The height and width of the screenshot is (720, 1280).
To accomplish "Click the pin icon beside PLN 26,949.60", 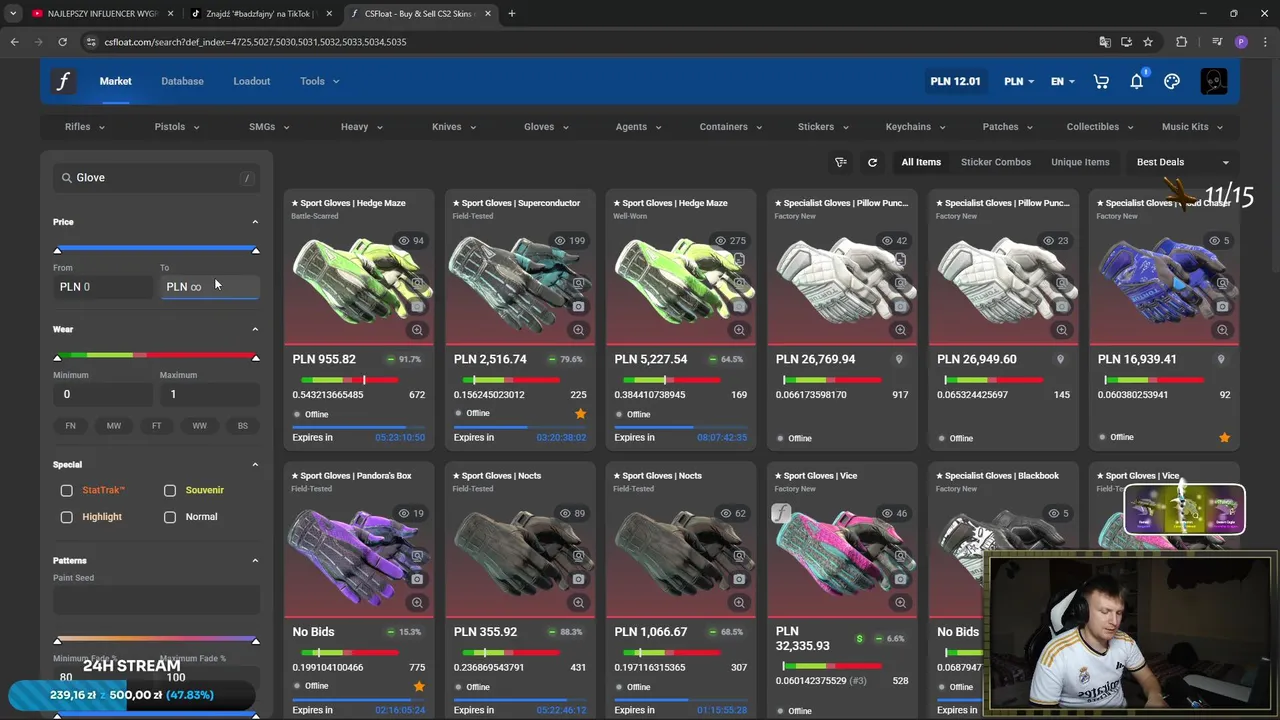I will point(1060,359).
